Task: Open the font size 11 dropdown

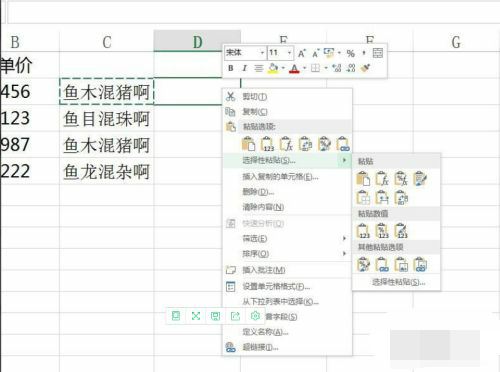Action: pos(289,53)
